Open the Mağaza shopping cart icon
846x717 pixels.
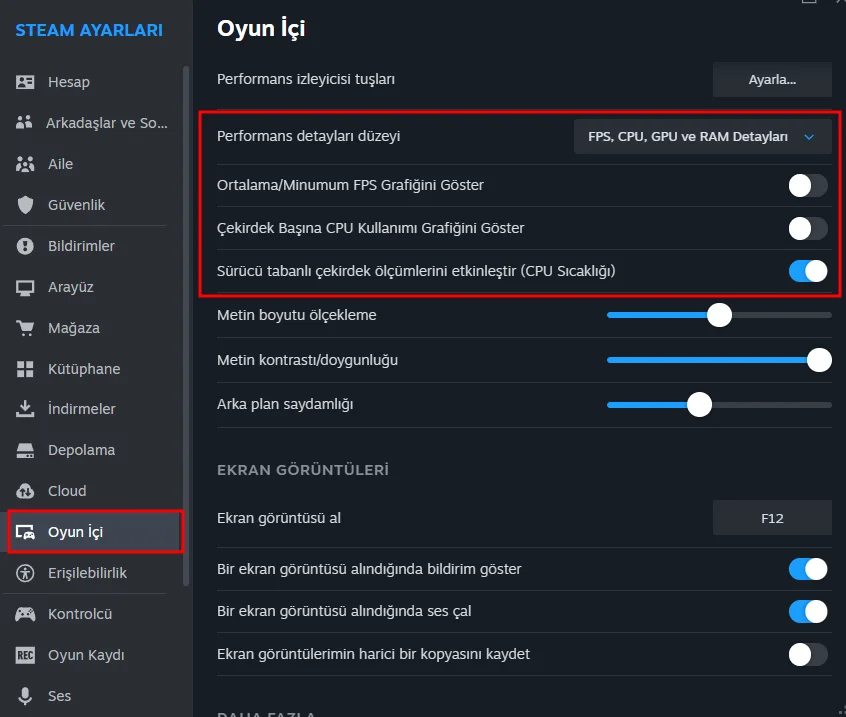point(26,328)
